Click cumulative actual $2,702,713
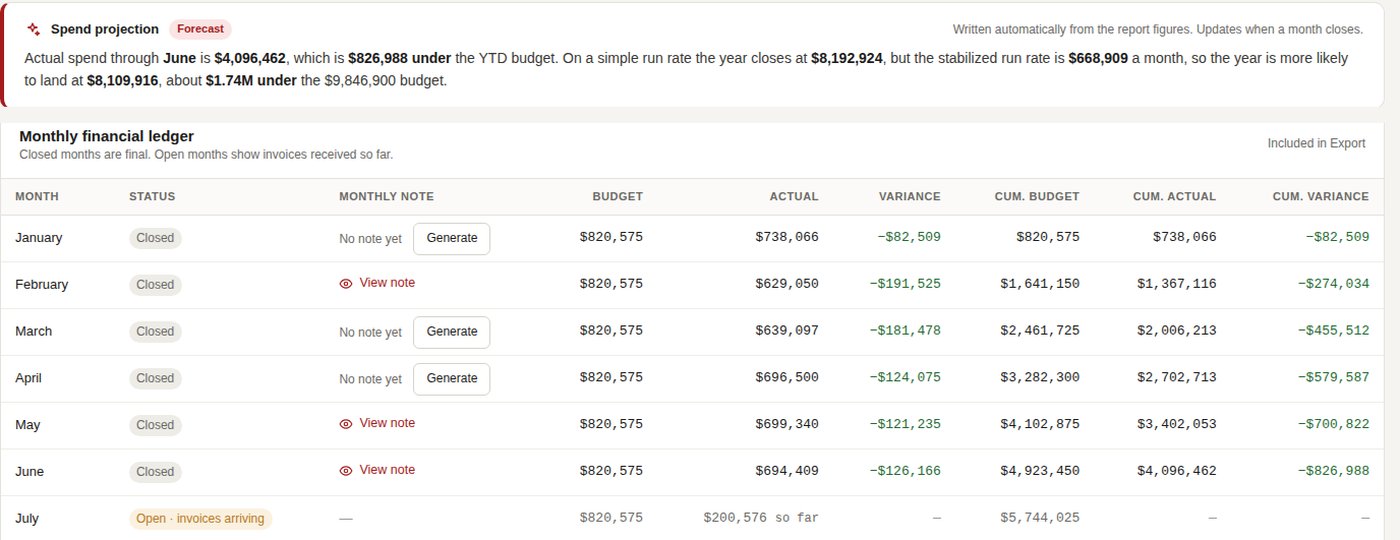The height and width of the screenshot is (540, 1400). click(1177, 378)
